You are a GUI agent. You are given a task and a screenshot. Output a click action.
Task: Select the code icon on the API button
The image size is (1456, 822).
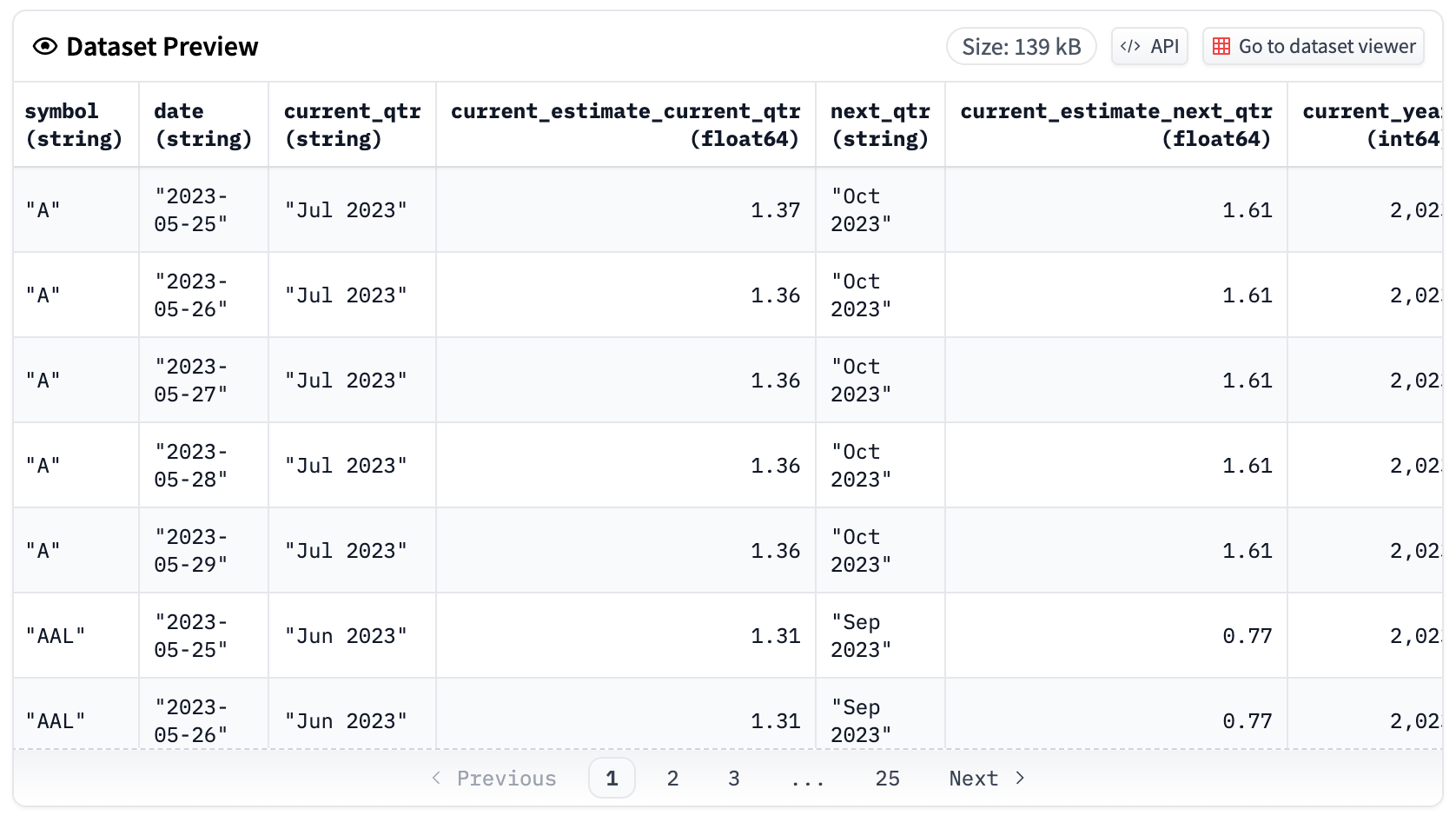1132,46
